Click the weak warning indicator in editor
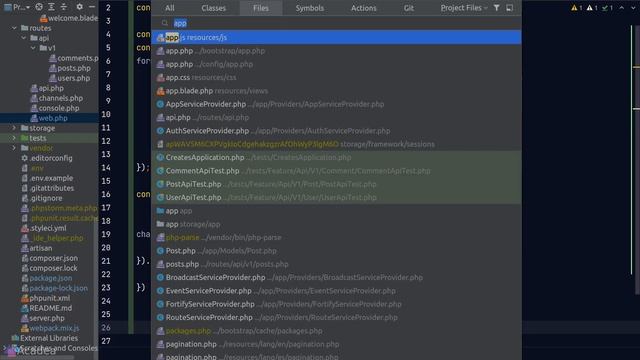Screen dimensions: 640x360 click(592, 8)
